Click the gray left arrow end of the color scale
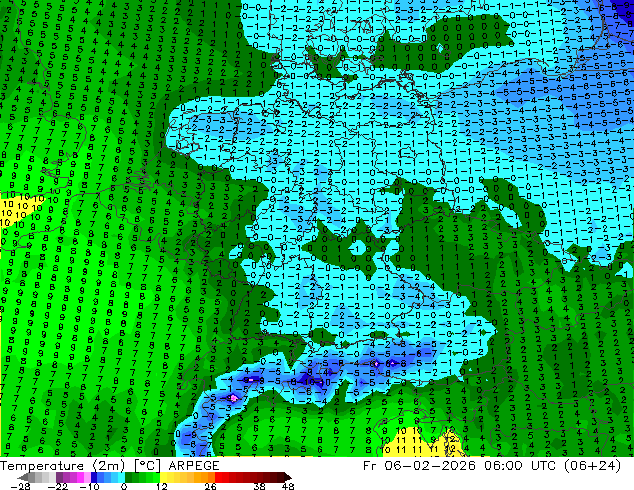Image resolution: width=634 pixels, height=490 pixels. coord(22,477)
